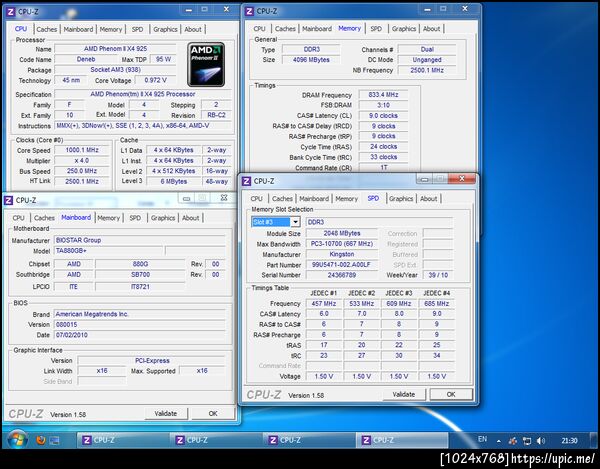Click the HT Link 2500.1 MHz value
This screenshot has height=469, width=600.
(82, 181)
